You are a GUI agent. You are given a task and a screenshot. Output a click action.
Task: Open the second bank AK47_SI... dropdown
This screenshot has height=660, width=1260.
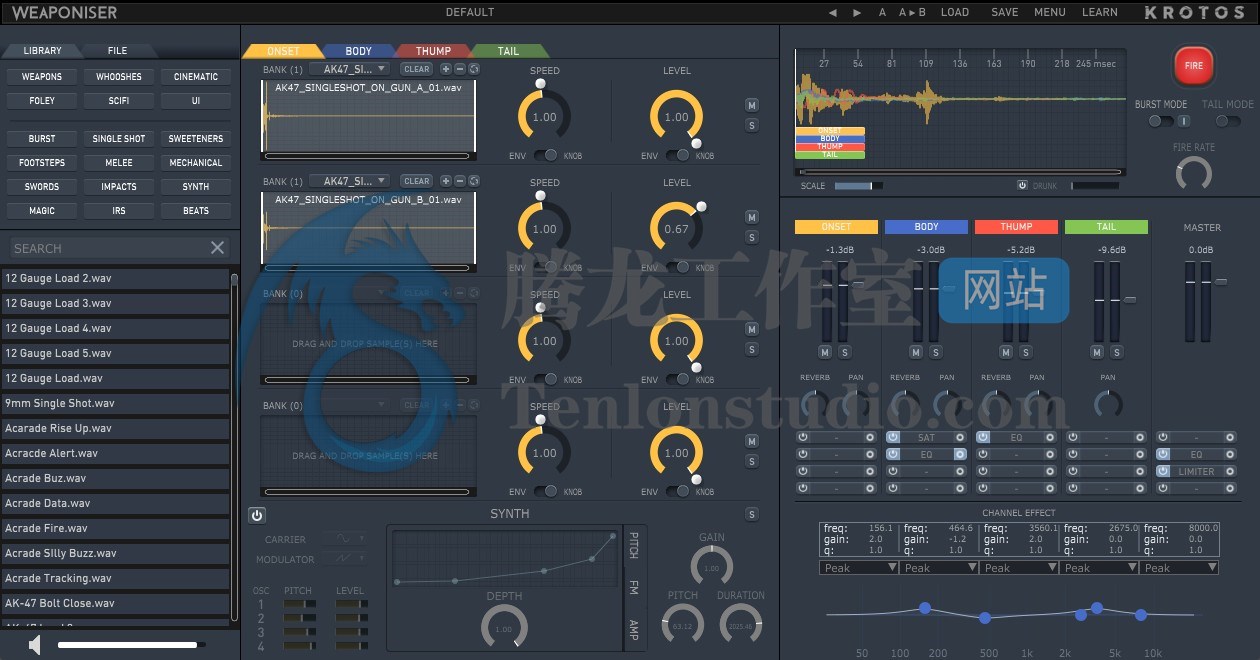(x=349, y=181)
